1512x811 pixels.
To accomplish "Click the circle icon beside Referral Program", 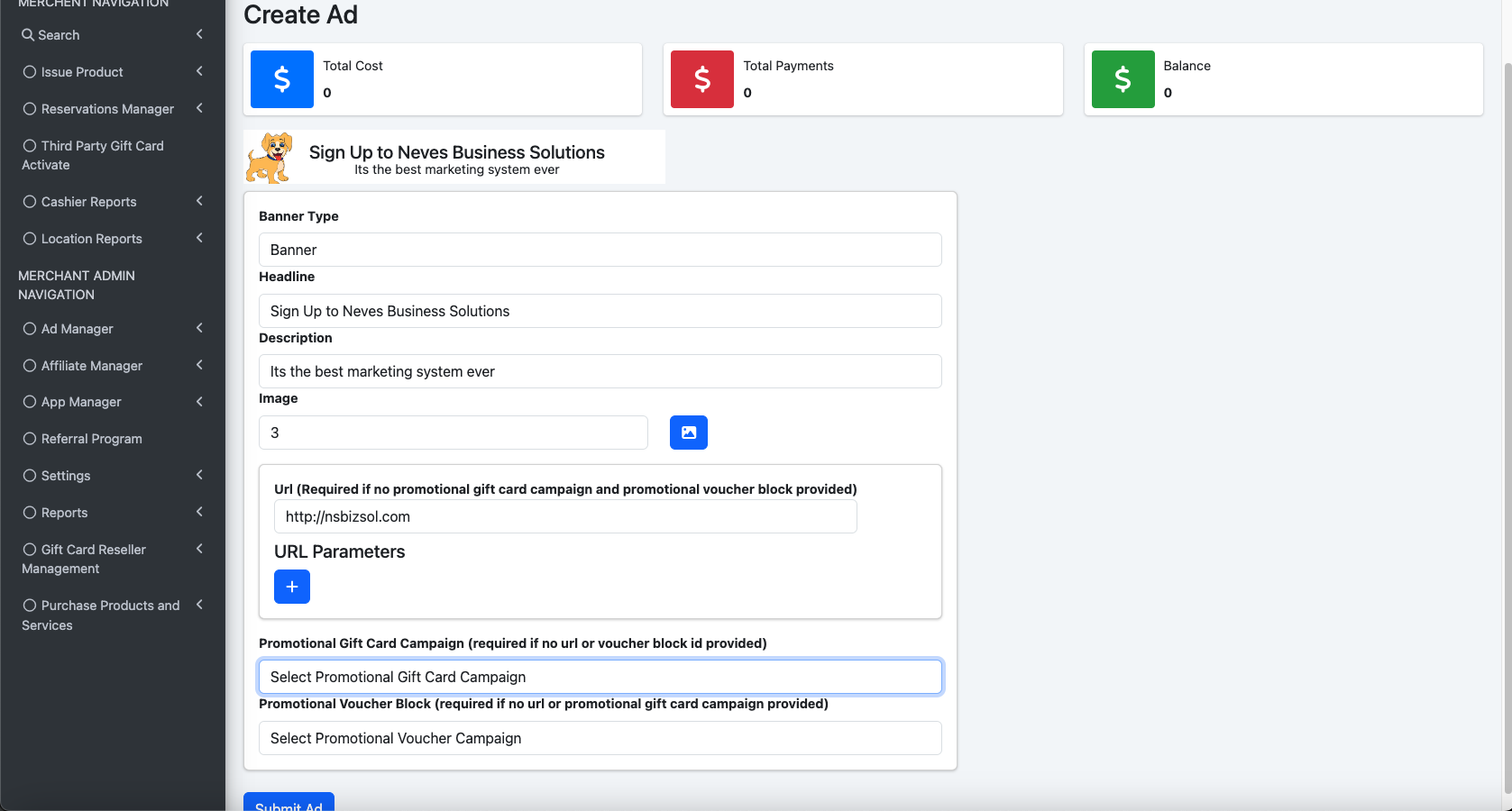I will pos(30,439).
